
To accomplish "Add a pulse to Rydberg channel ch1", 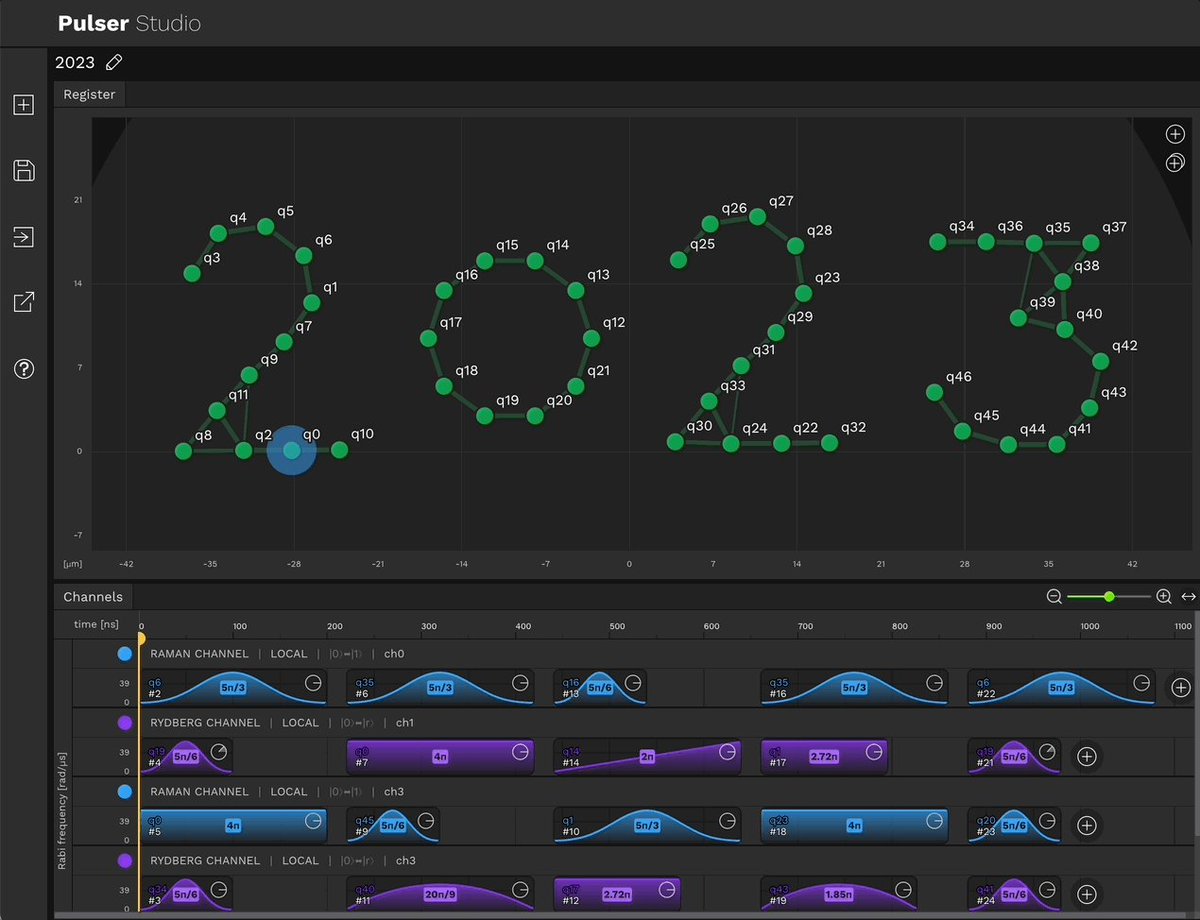I will pyautogui.click(x=1087, y=756).
